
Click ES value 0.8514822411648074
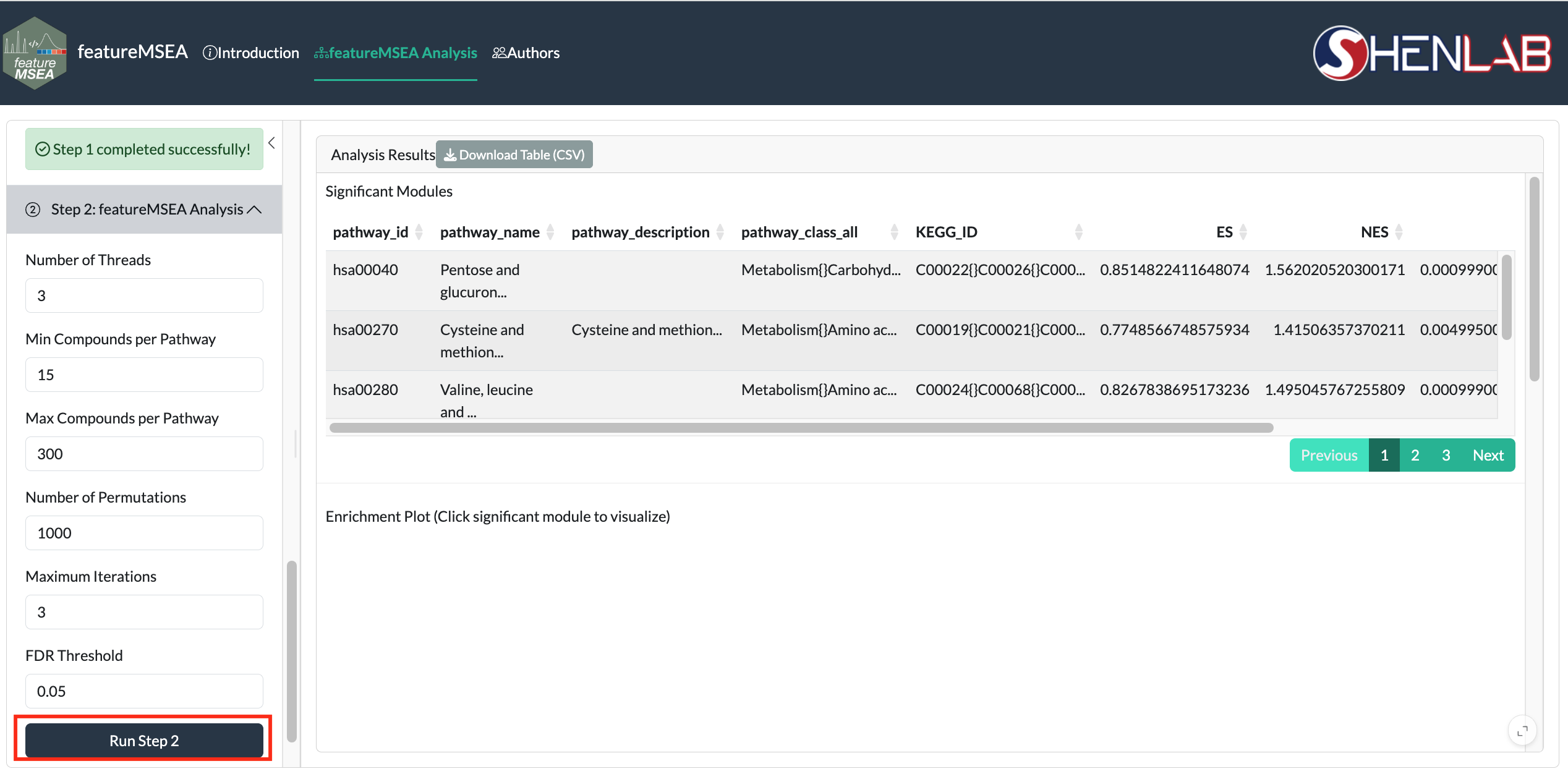coord(1174,270)
